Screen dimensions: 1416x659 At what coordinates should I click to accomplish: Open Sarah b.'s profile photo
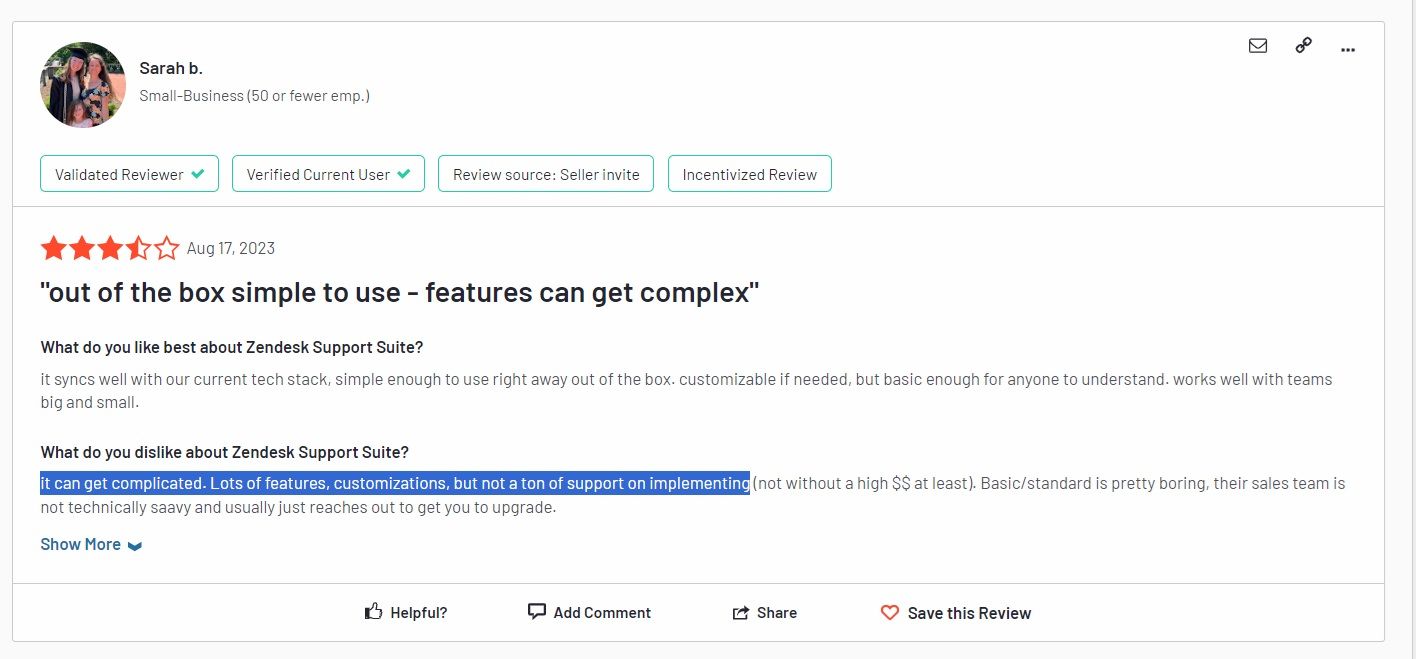coord(83,84)
